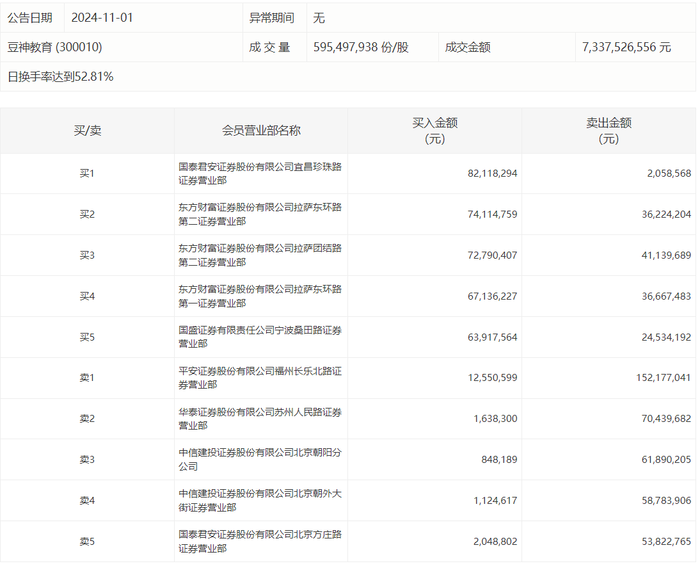The height and width of the screenshot is (566, 700).
Task: Click buy amount 74,114,759
Action: (x=492, y=215)
